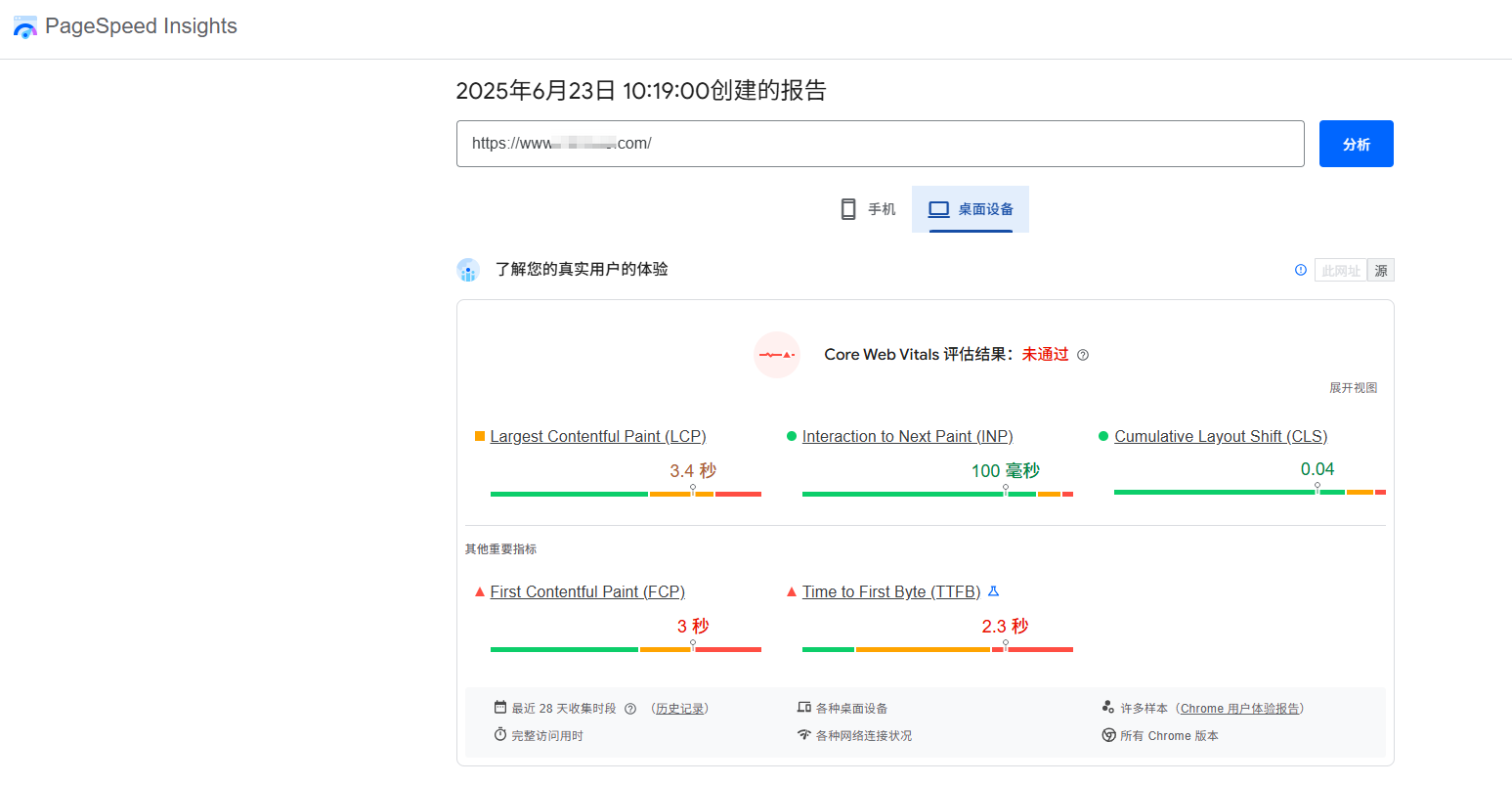Click the calendar icon beside 最近 28 天收集时段
The width and height of the screenshot is (1512, 785).
(498, 708)
